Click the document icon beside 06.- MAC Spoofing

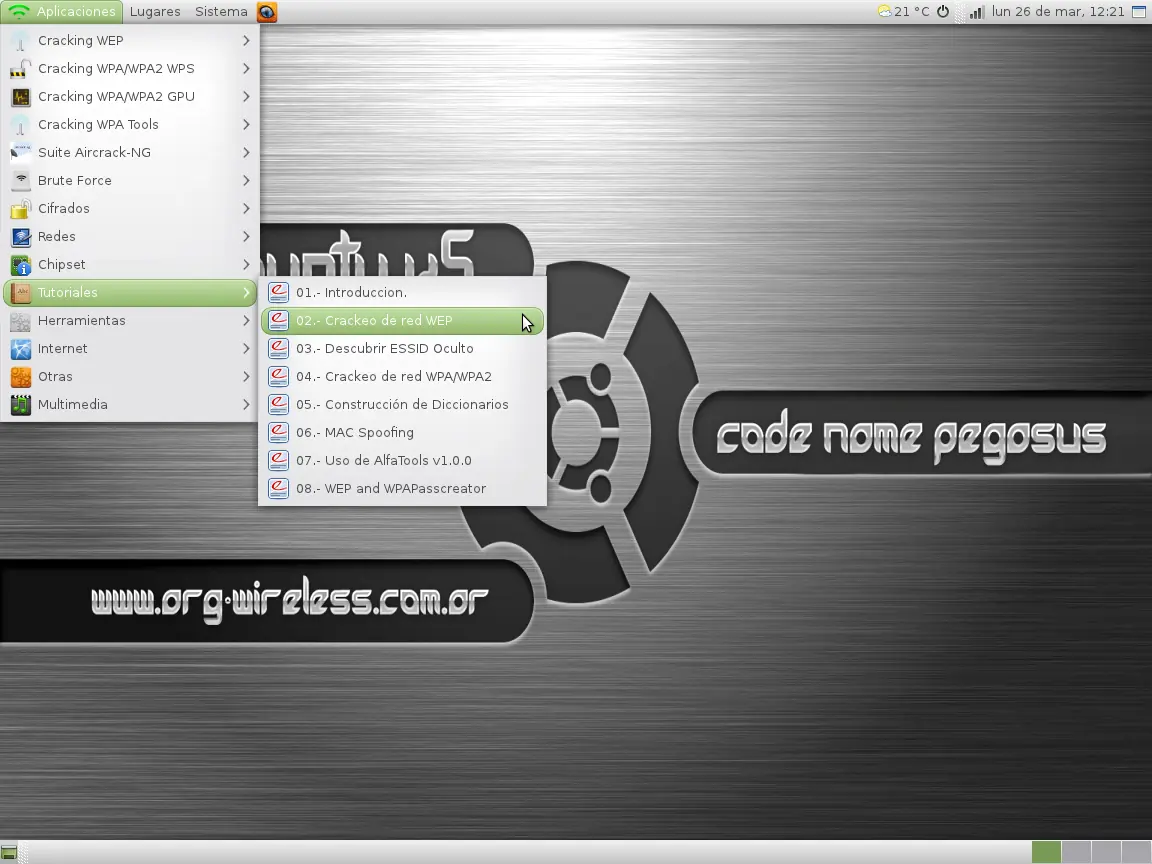coord(278,432)
